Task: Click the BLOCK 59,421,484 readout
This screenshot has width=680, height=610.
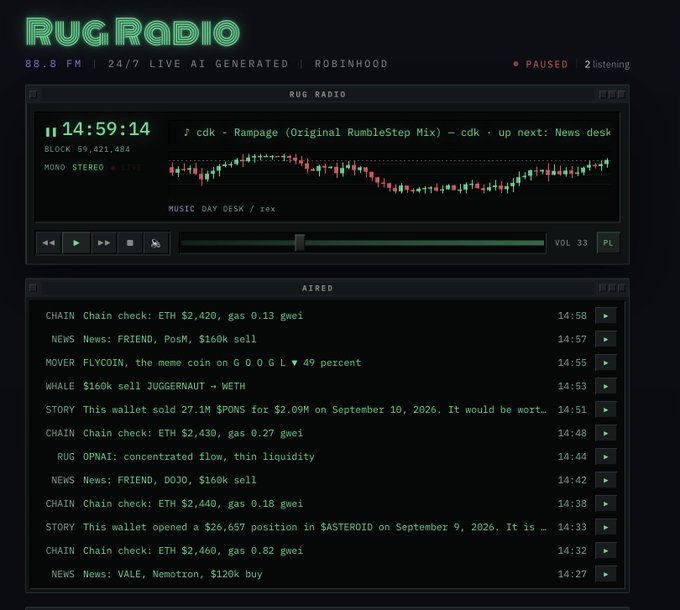Action: pos(87,149)
